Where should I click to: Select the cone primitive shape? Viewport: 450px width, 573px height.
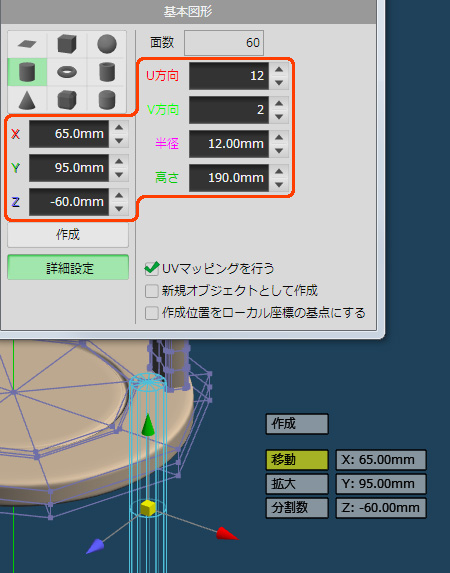click(27, 100)
